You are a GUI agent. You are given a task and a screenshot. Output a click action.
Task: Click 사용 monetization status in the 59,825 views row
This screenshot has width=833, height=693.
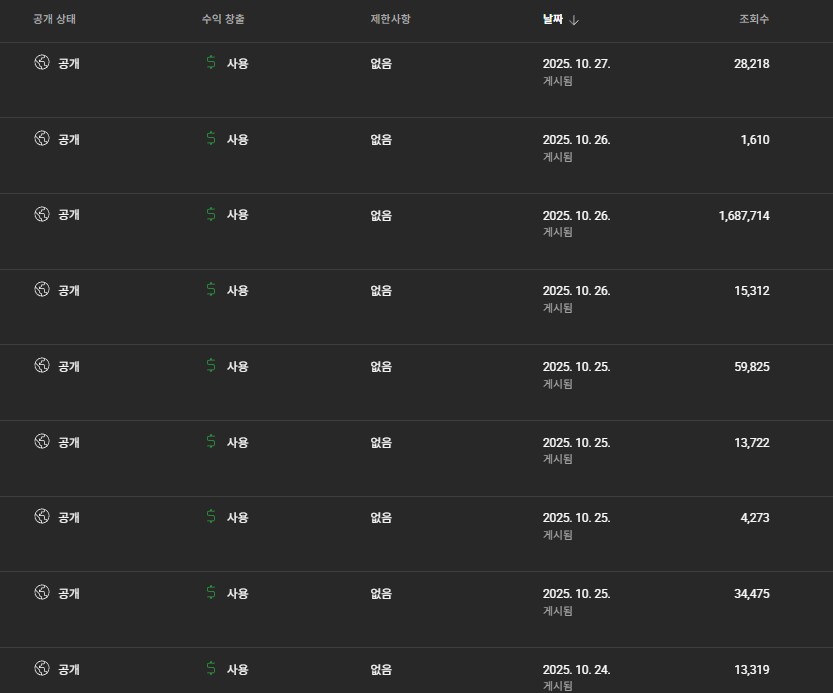237,366
